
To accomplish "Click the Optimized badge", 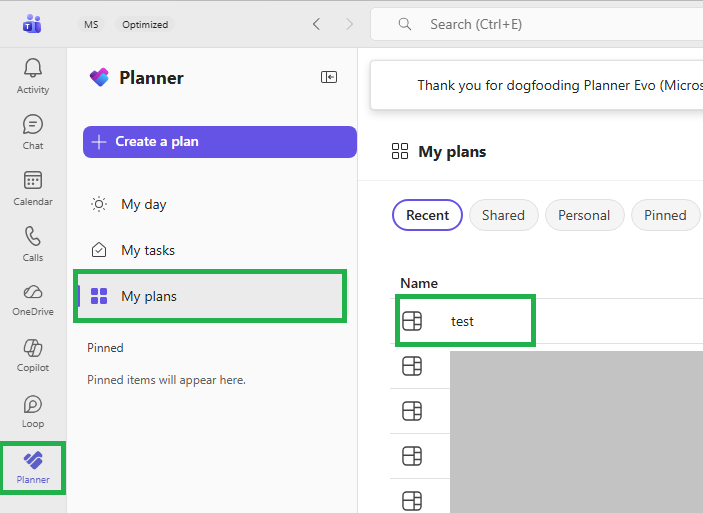I will pos(145,24).
